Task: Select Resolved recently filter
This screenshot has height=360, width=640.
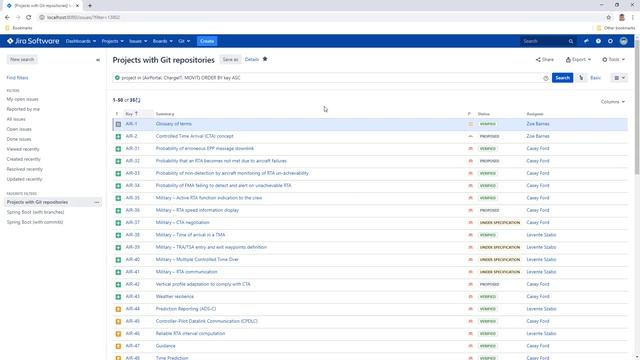Action: click(x=24, y=169)
